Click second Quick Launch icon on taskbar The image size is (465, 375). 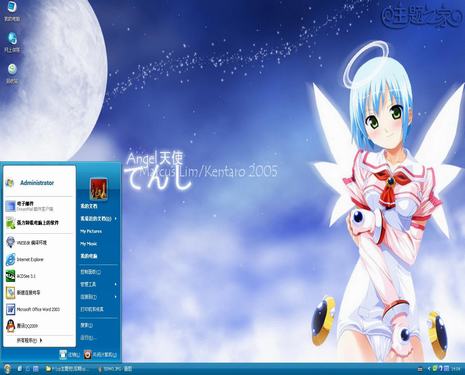tap(28, 369)
